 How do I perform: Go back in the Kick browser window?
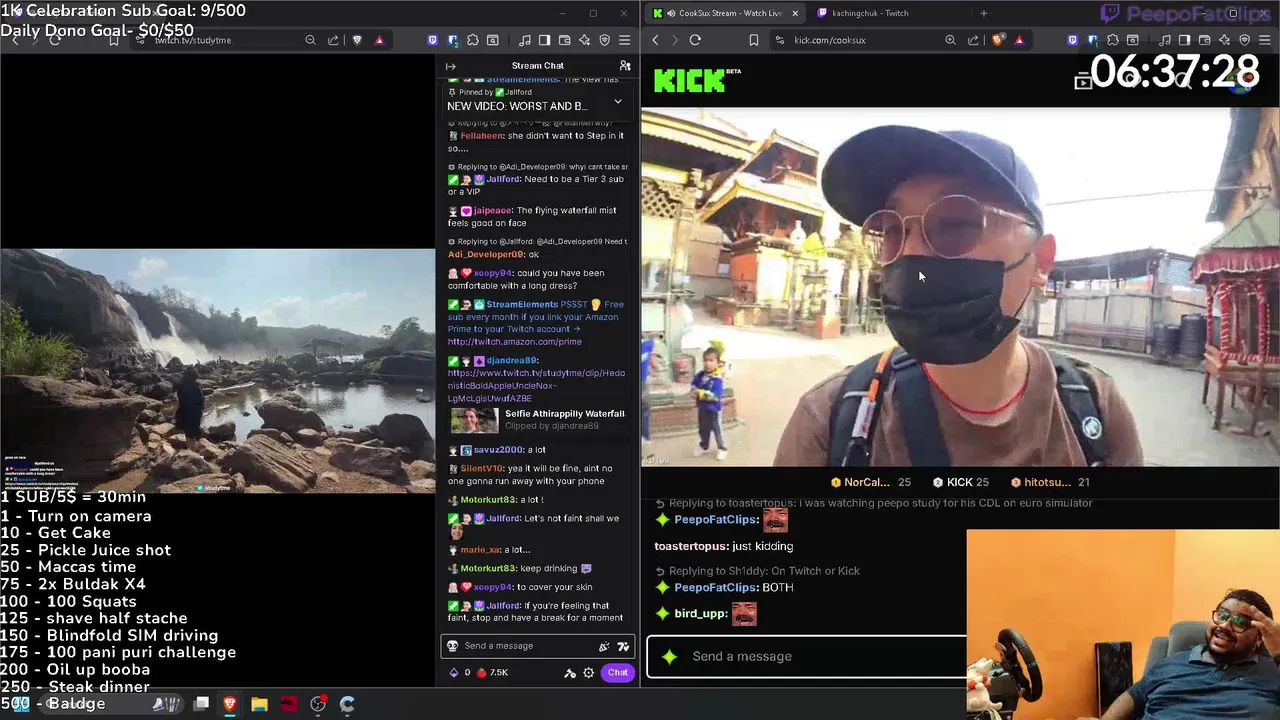coord(656,40)
